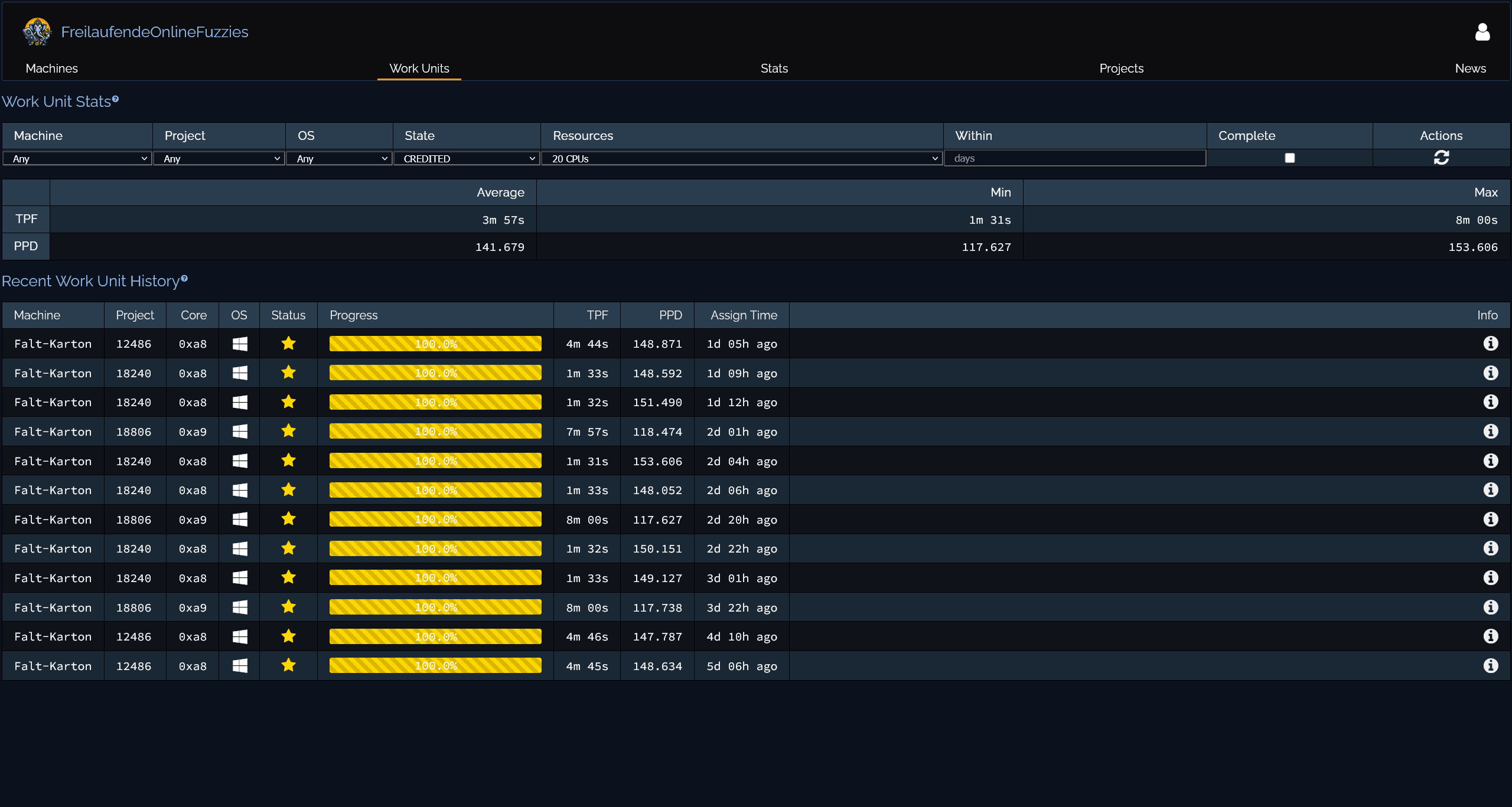The height and width of the screenshot is (807, 1512).
Task: Expand the Machine filter dropdown
Action: [x=77, y=158]
